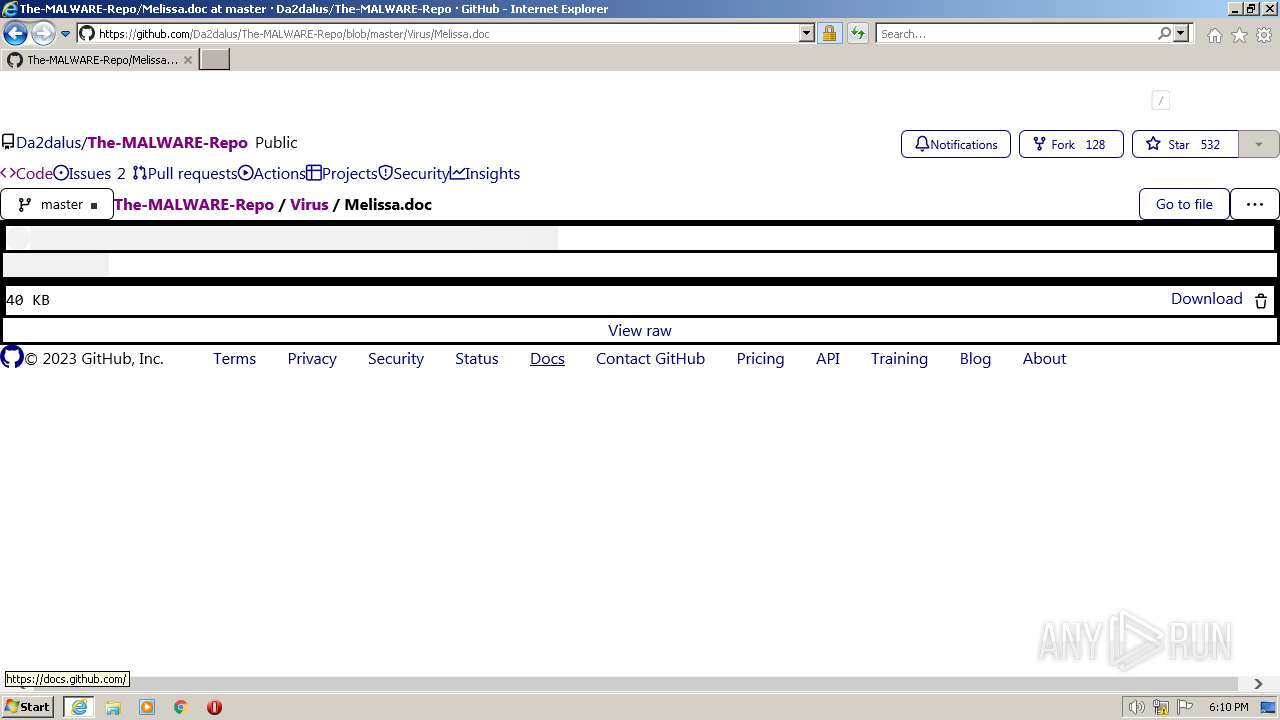1280x720 pixels.
Task: Open the three-dots more options menu
Action: (1255, 204)
